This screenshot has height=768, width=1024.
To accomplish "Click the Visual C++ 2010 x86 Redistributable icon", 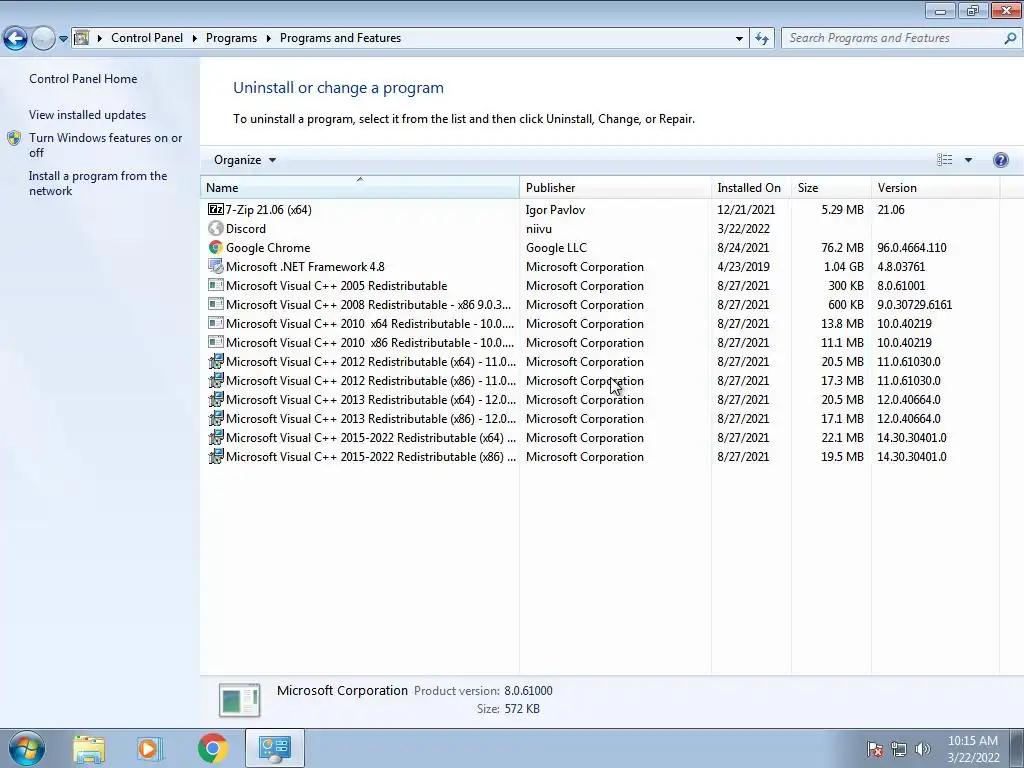I will coord(216,342).
